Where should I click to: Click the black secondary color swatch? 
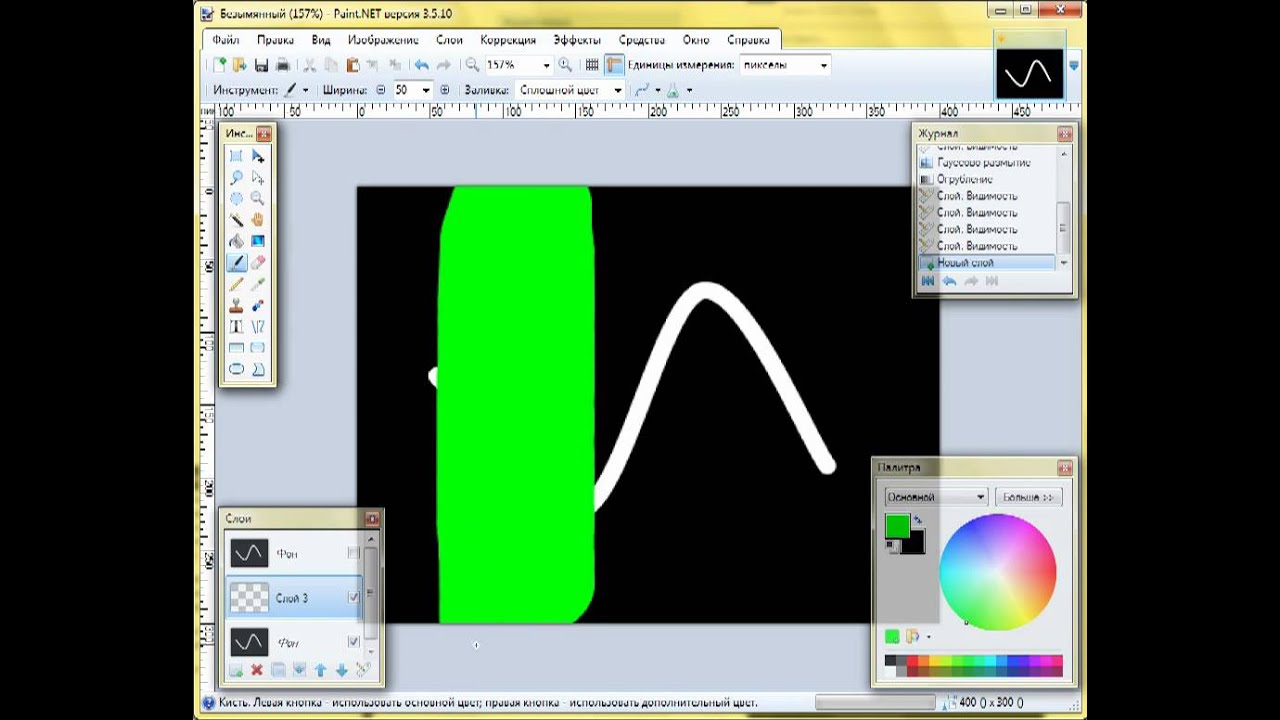pos(916,545)
